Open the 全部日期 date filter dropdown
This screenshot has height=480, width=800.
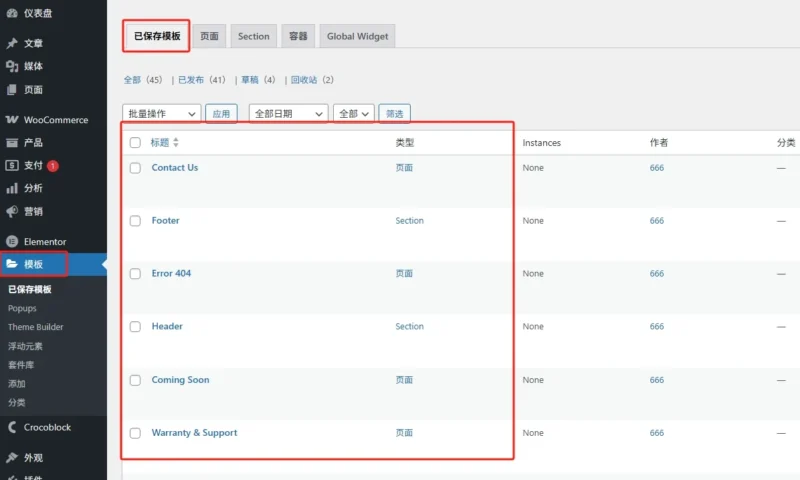[x=288, y=113]
